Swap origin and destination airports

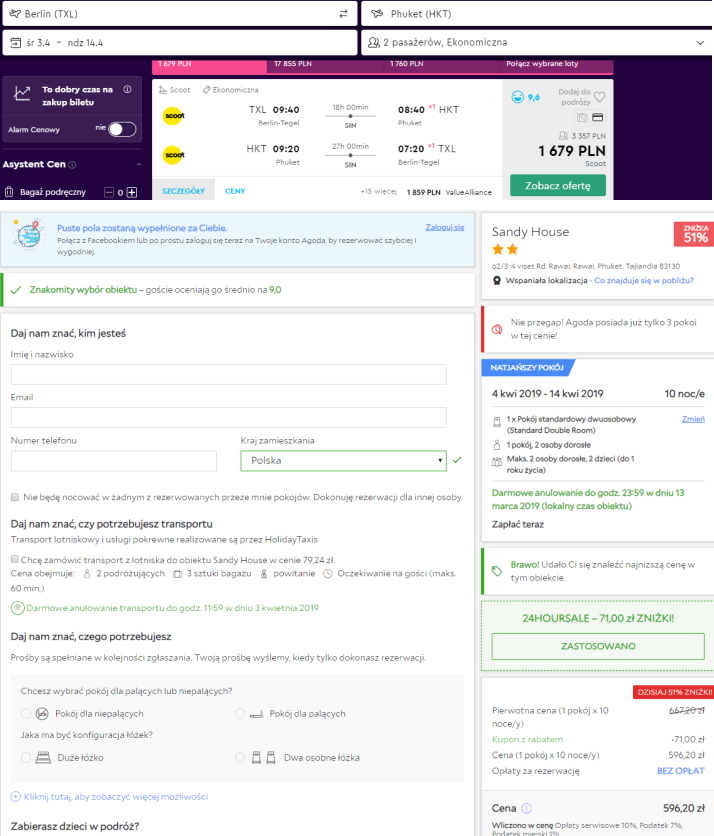343,14
